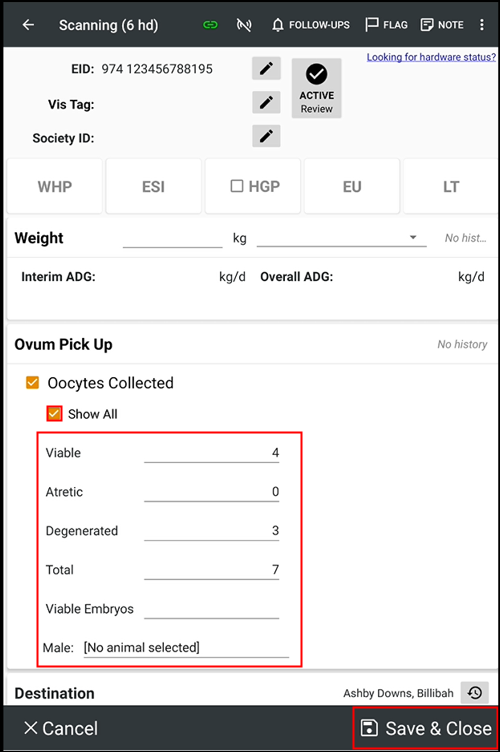Edit the EID with pencil icon

[266, 69]
